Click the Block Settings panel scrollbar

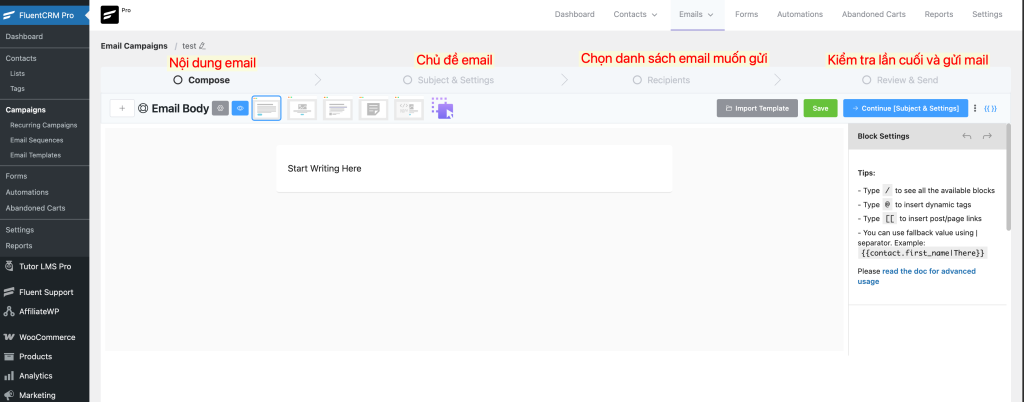coord(1008,180)
